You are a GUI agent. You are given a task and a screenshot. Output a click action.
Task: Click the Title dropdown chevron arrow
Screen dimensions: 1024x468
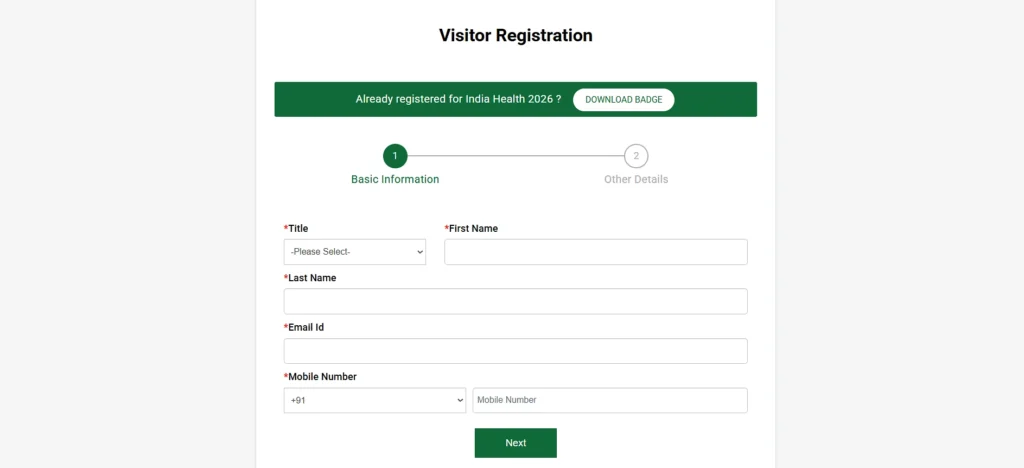[x=420, y=252]
